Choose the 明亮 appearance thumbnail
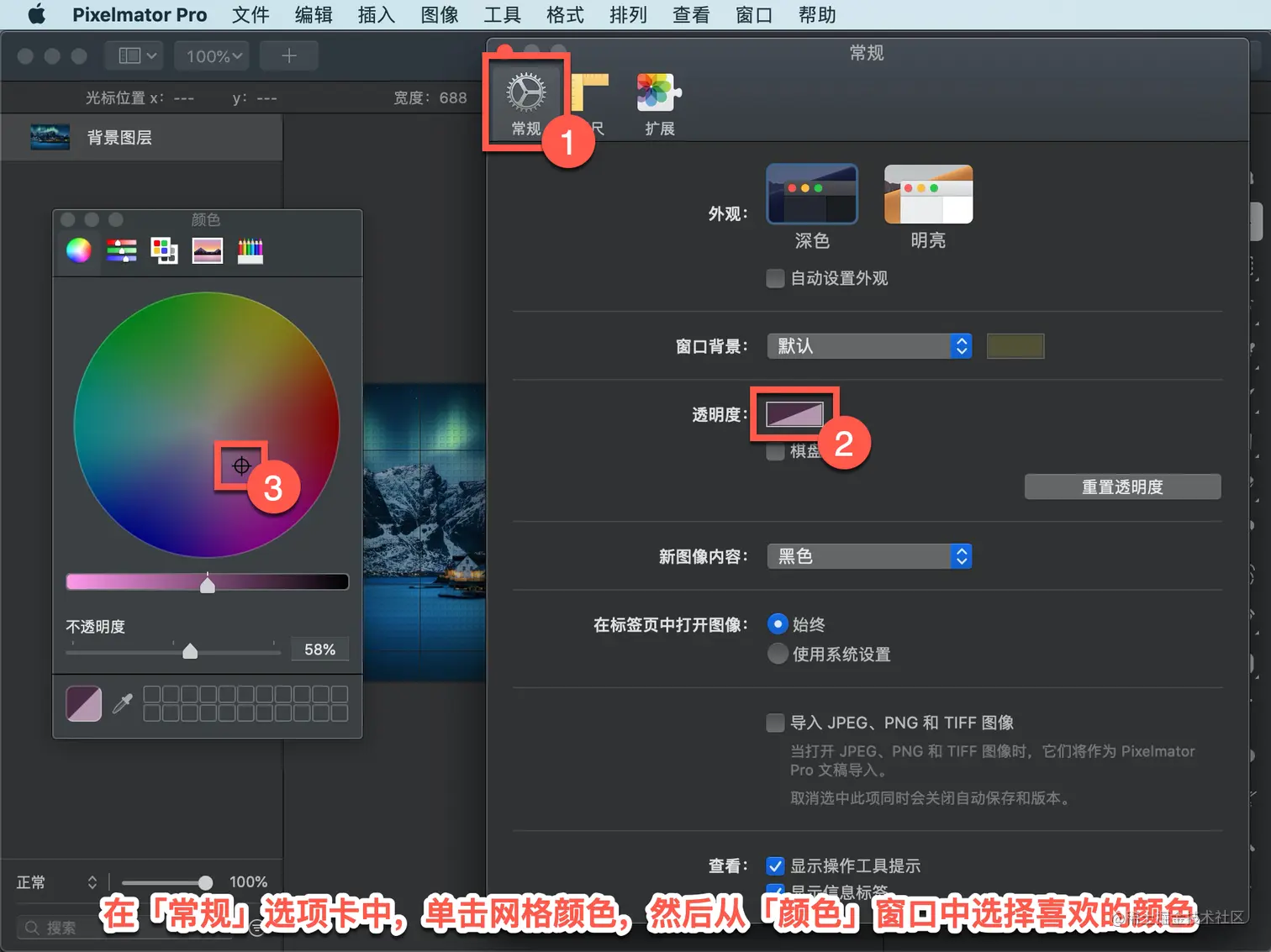Image resolution: width=1271 pixels, height=952 pixels. 928,194
